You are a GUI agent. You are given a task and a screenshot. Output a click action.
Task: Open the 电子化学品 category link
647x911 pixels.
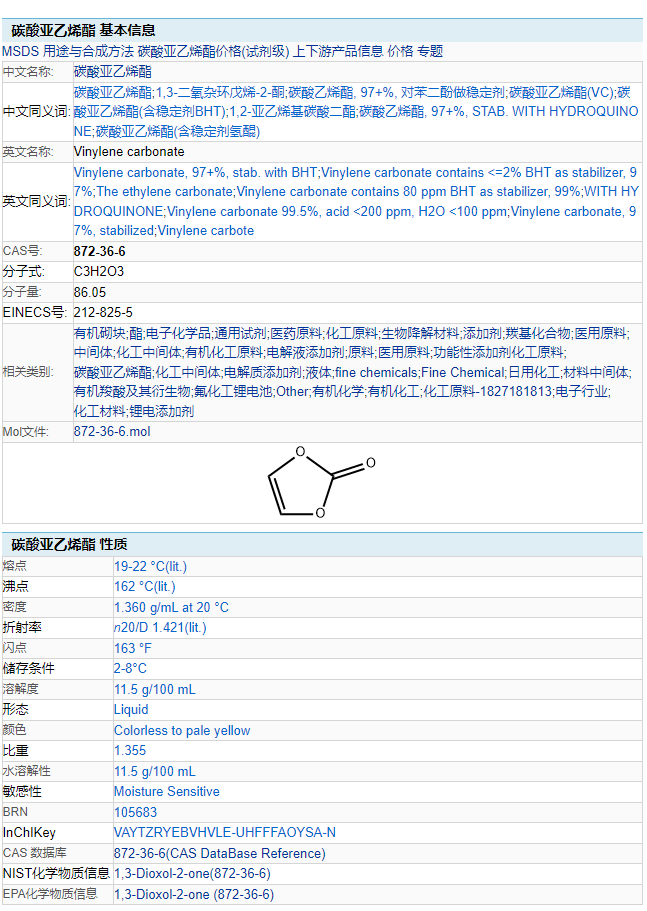[x=178, y=333]
